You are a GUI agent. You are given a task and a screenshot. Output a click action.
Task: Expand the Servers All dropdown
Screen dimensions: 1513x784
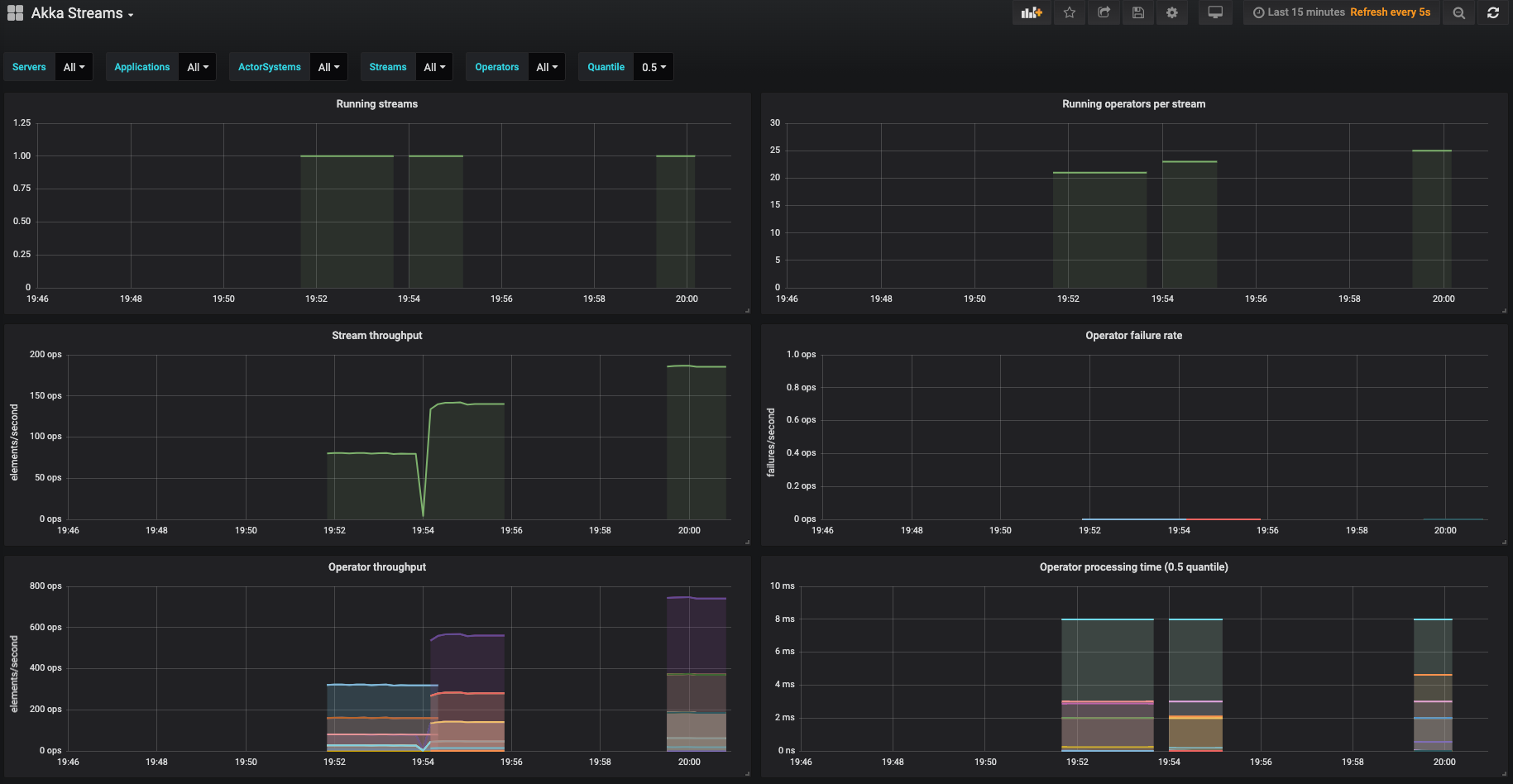click(74, 67)
